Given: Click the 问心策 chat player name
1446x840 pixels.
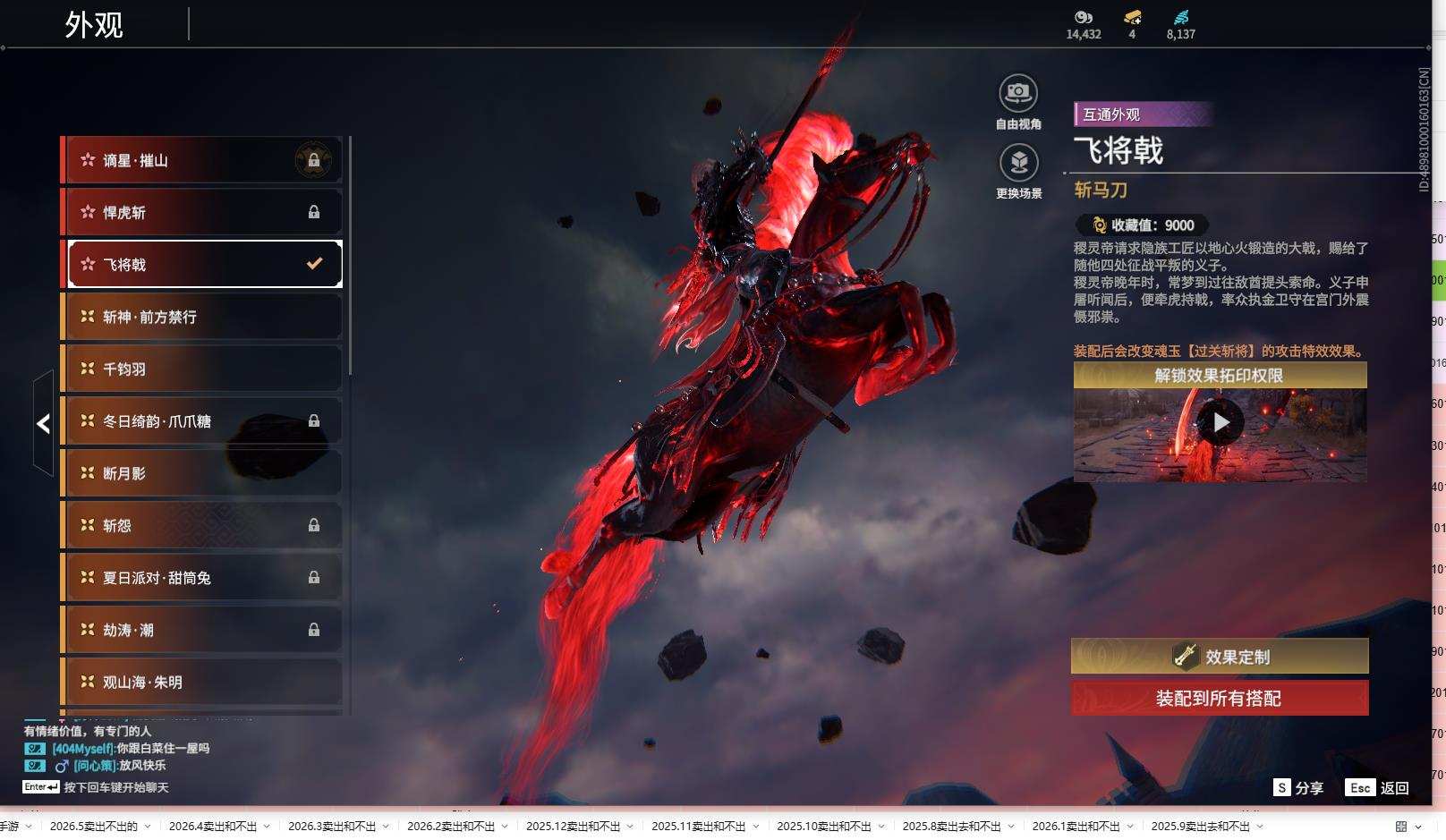Looking at the screenshot, I should (x=95, y=765).
